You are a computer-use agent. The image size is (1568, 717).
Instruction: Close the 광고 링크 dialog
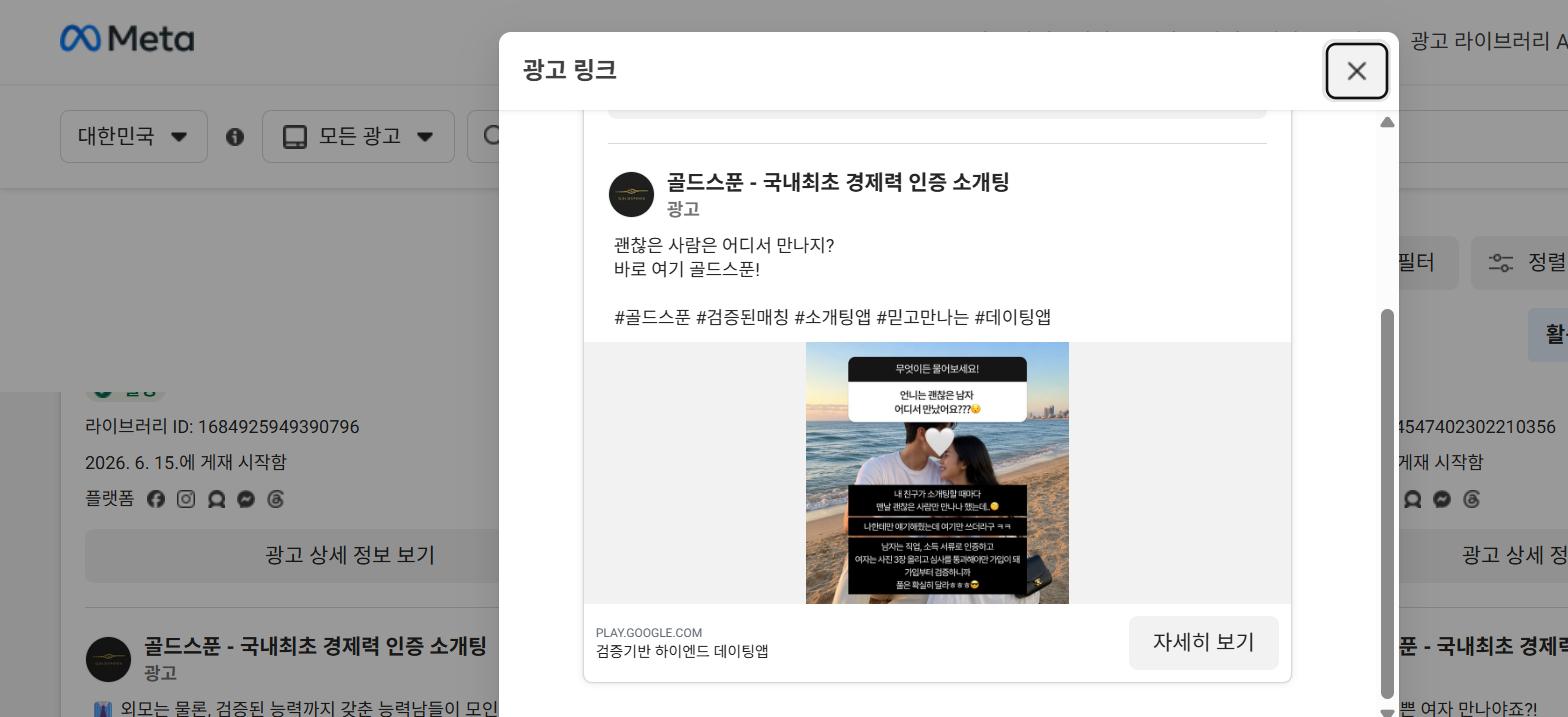(1356, 71)
